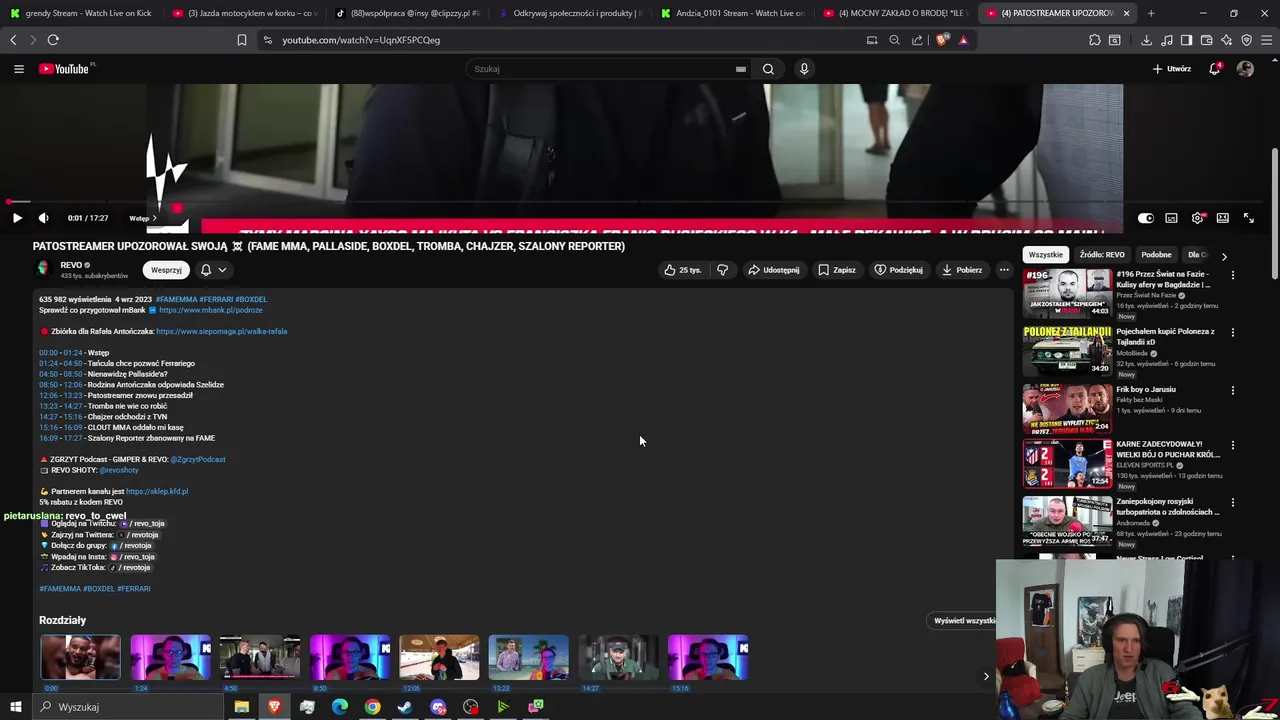Enable theater mode in player
Image resolution: width=1280 pixels, height=720 pixels.
click(x=1223, y=218)
